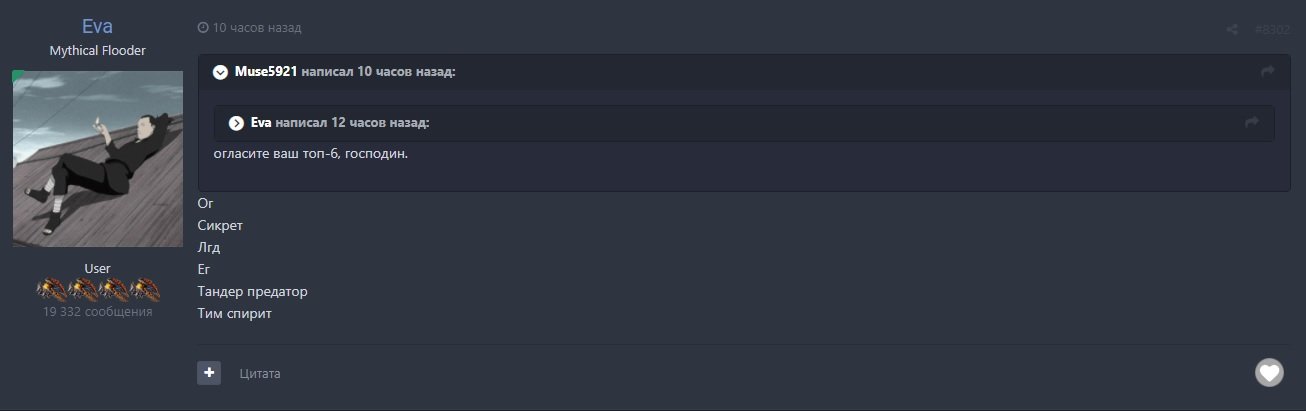Screen dimensions: 1306x411
Task: Open post permalink #8302
Action: (x=1272, y=29)
